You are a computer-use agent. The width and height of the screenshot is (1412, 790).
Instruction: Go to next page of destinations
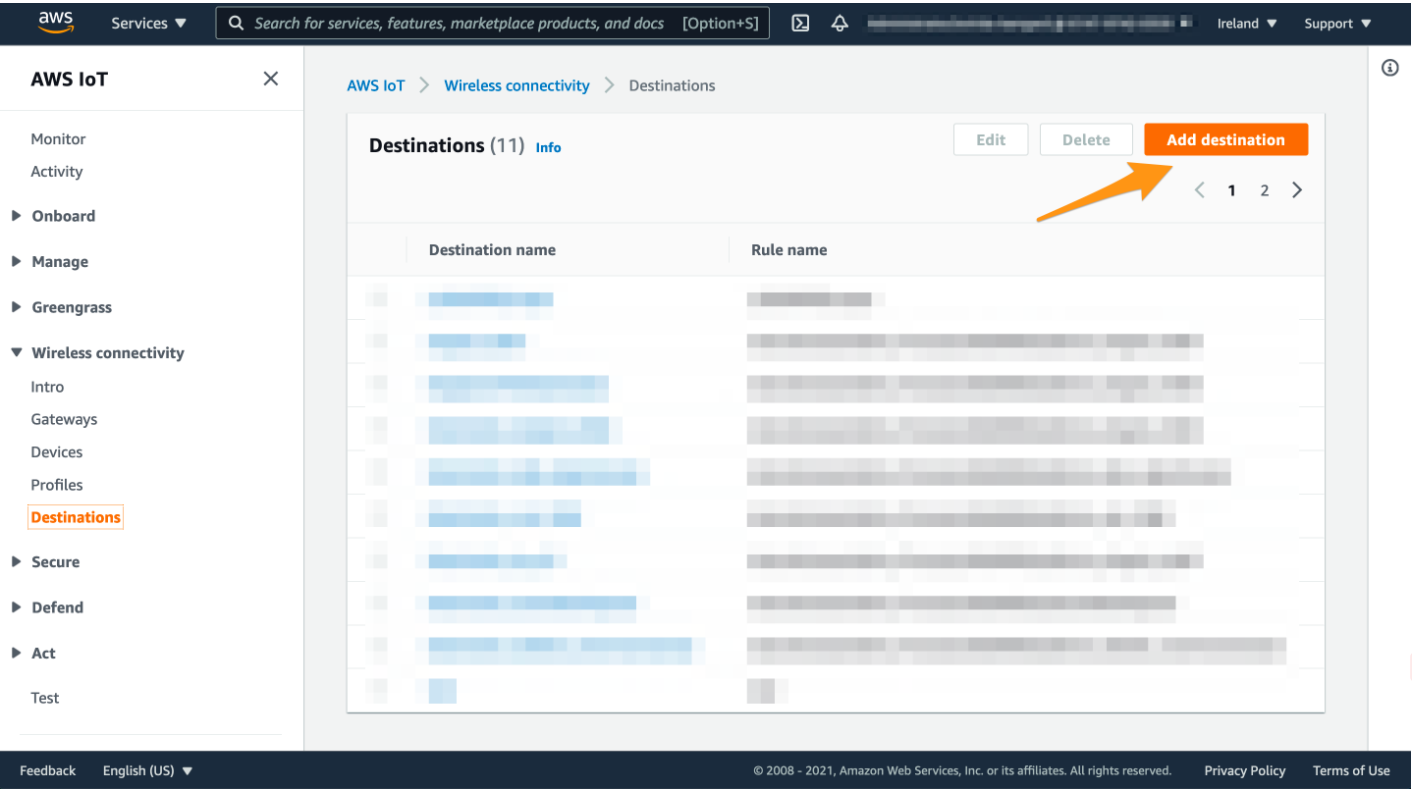point(1297,190)
